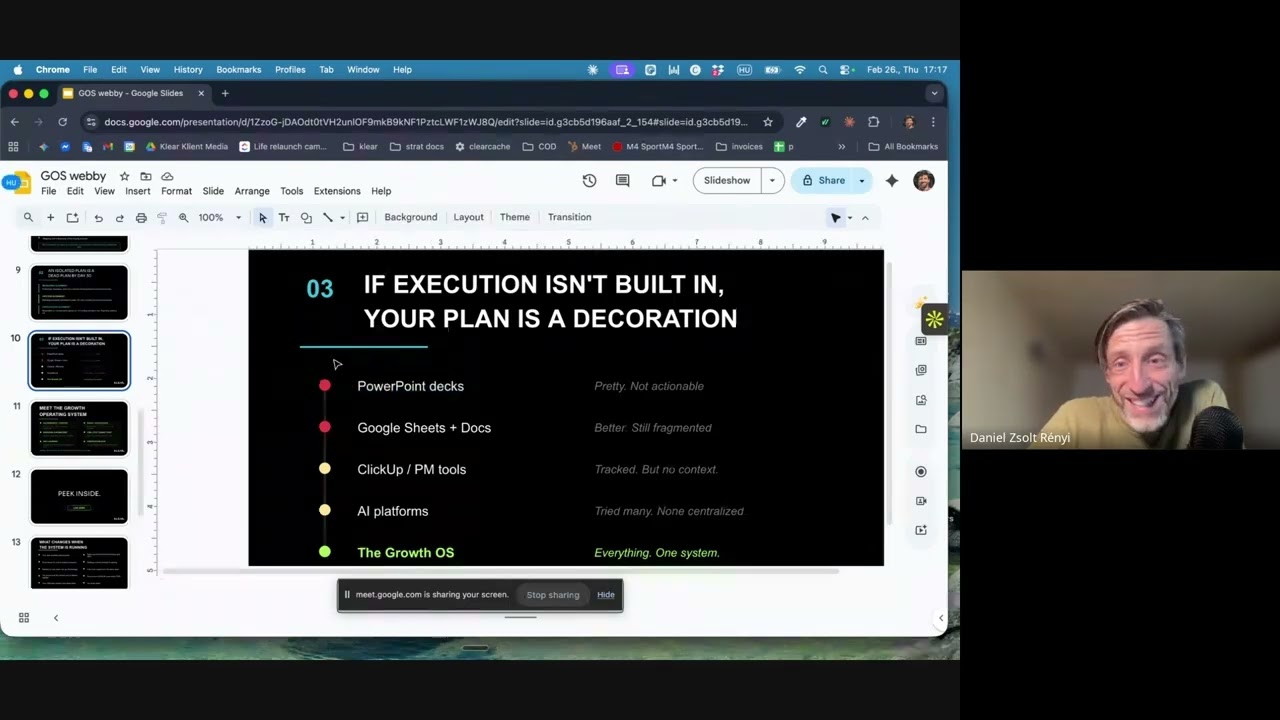Select slide 13 thumbnail

coord(79,563)
